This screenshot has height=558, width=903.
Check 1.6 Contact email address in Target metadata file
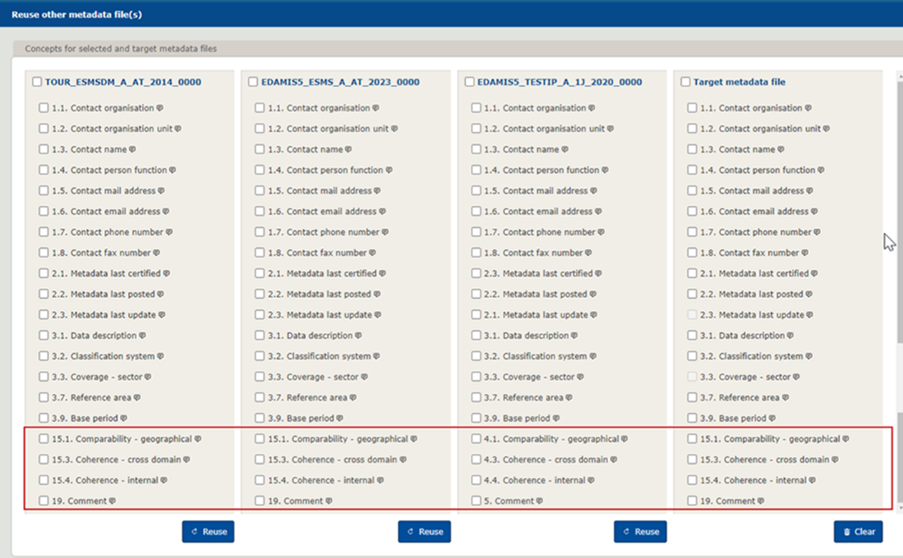click(x=692, y=211)
